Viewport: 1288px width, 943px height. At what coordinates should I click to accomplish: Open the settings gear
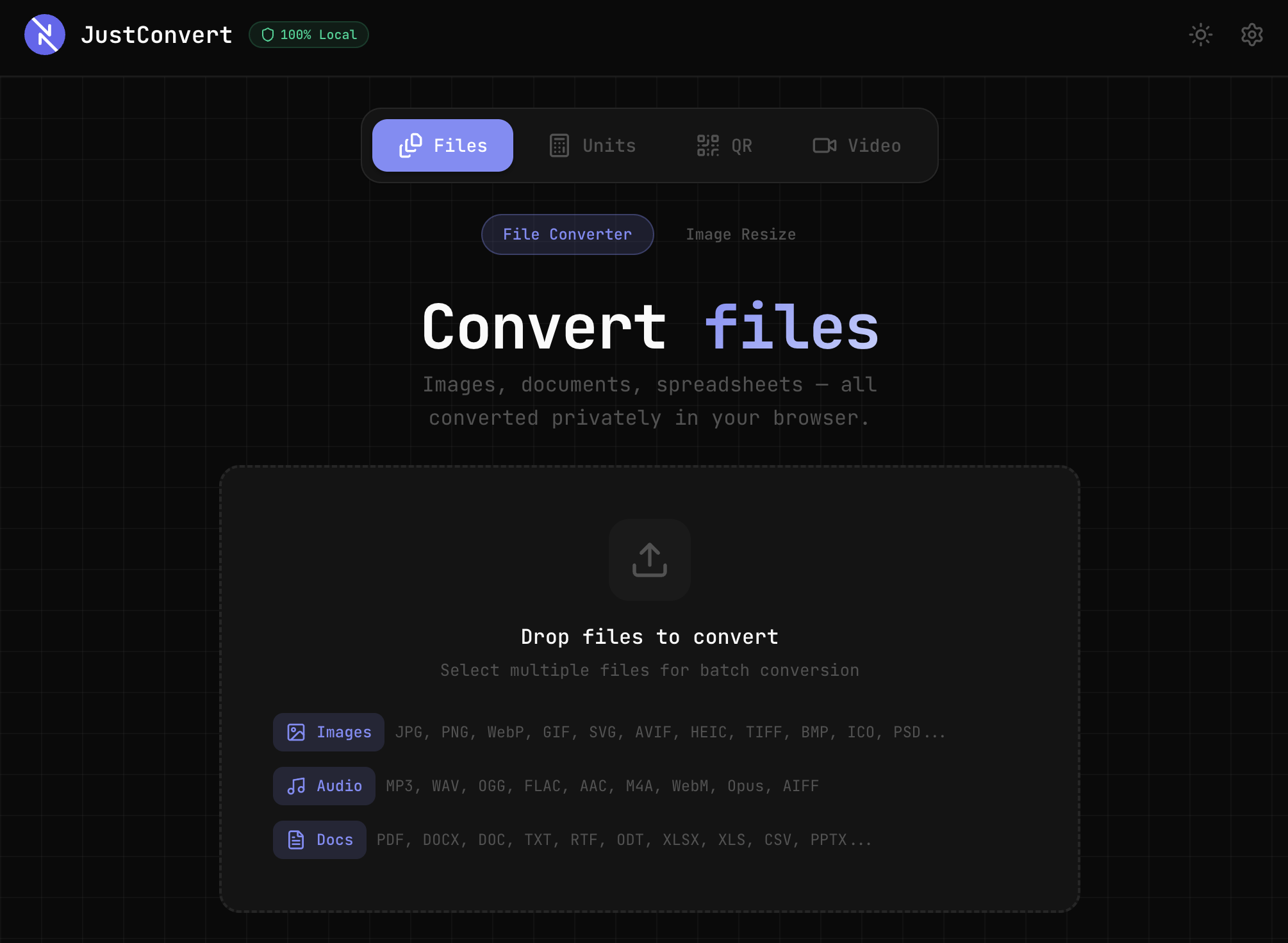click(x=1251, y=35)
